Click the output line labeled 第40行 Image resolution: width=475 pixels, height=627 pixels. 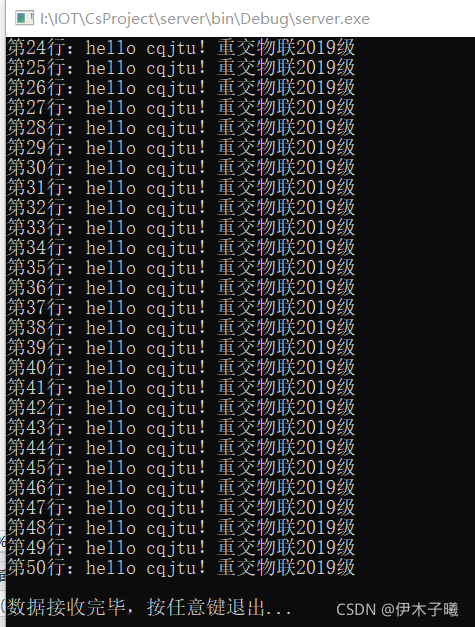(181, 368)
